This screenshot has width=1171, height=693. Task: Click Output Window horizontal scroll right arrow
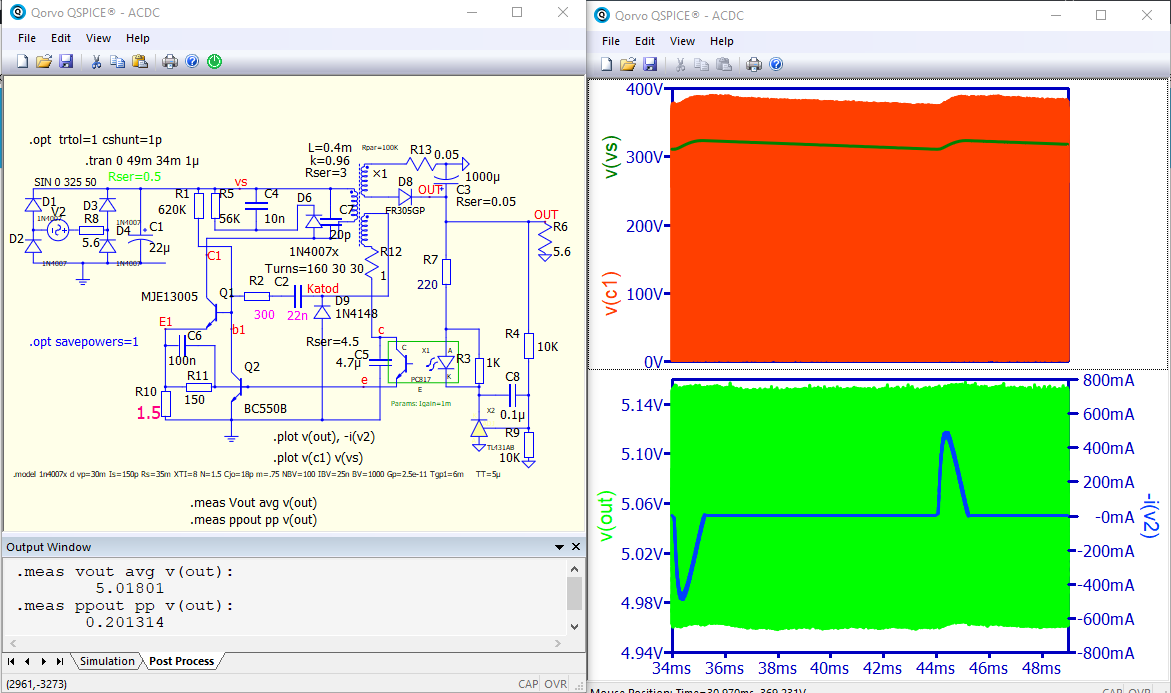pyautogui.click(x=558, y=643)
